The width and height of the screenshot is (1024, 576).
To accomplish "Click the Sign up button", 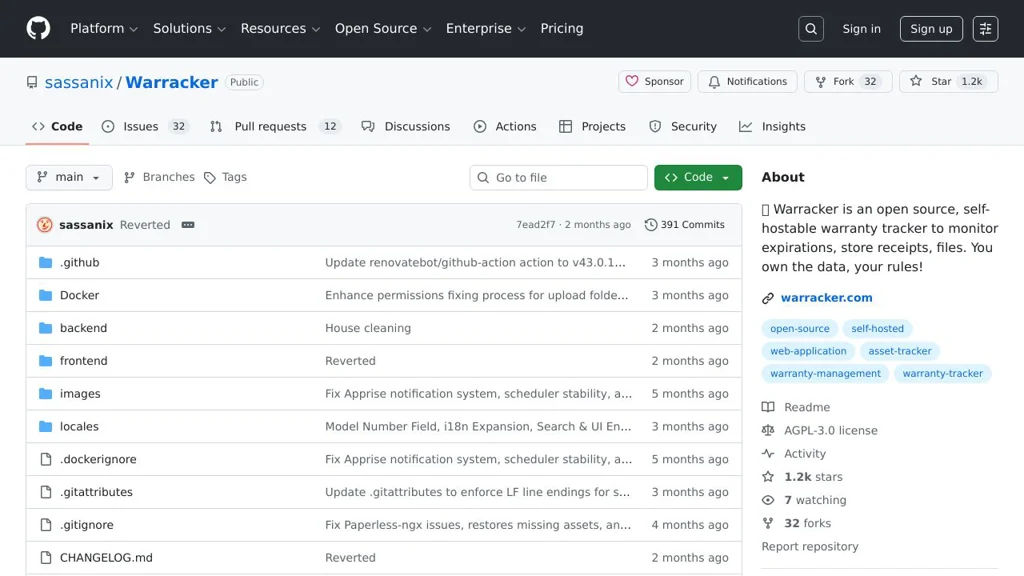I will click(931, 29).
